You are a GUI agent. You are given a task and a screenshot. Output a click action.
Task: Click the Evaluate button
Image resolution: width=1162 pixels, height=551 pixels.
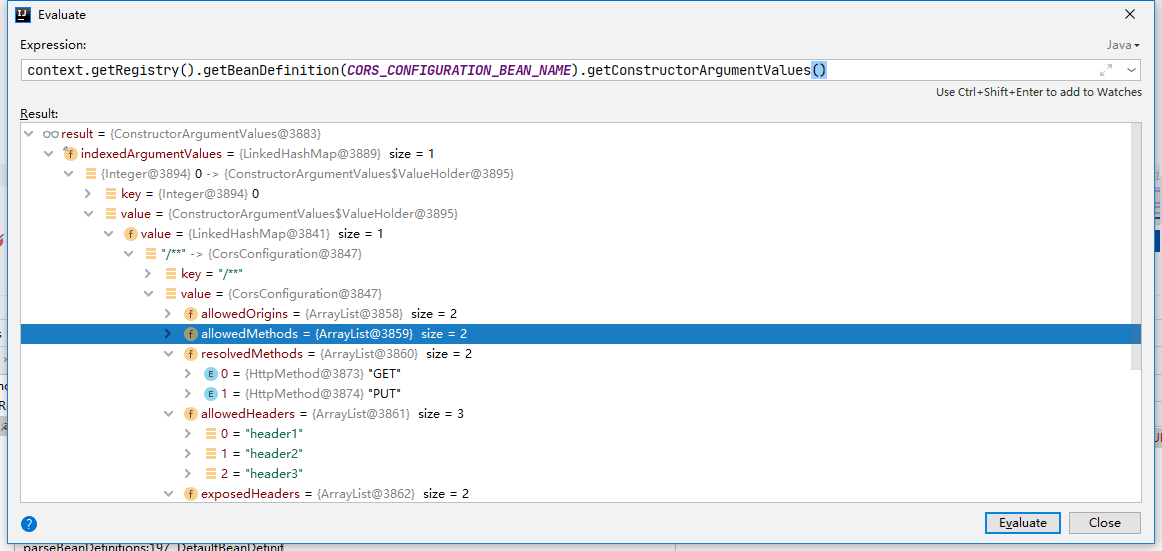1023,522
